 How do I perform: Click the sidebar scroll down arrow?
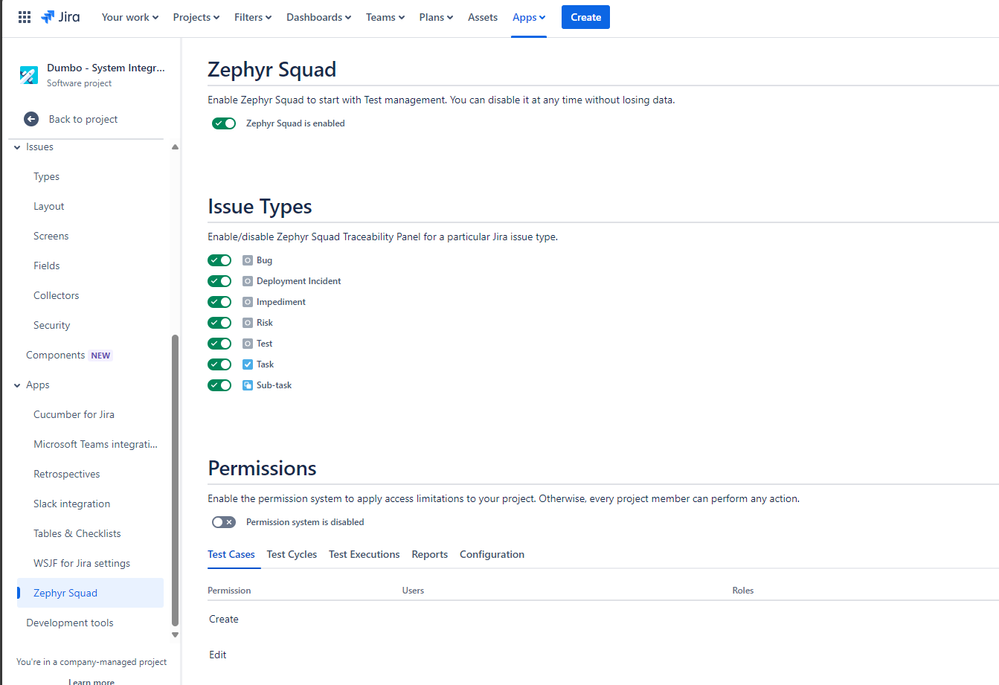pyautogui.click(x=175, y=635)
